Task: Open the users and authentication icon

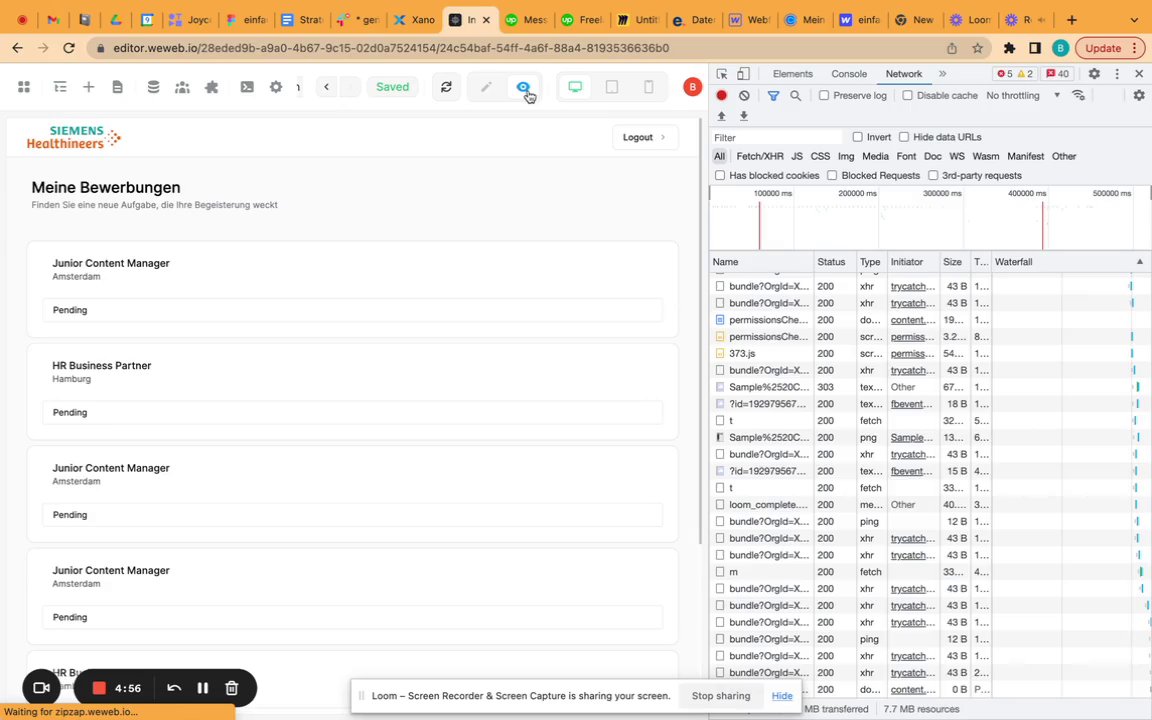Action: [x=182, y=87]
